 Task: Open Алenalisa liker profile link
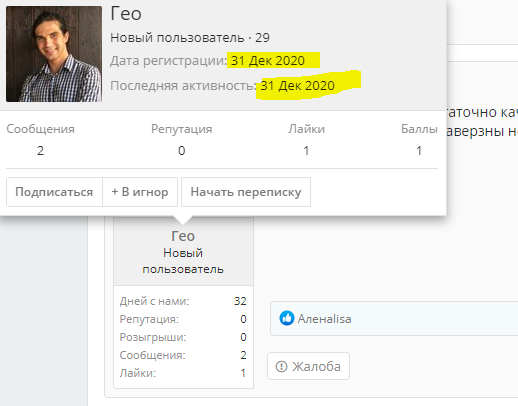tap(324, 319)
